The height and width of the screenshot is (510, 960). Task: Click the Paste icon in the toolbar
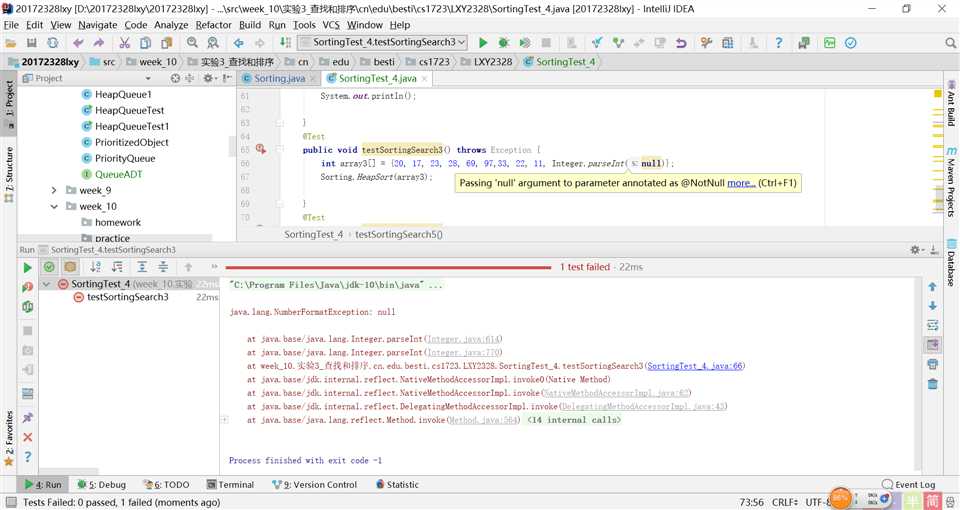167,42
